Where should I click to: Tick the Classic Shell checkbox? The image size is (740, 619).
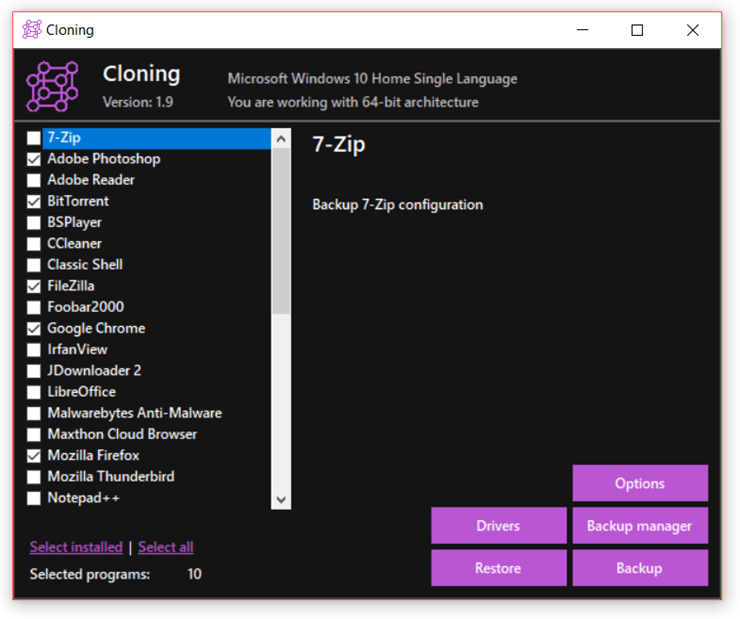click(x=34, y=265)
